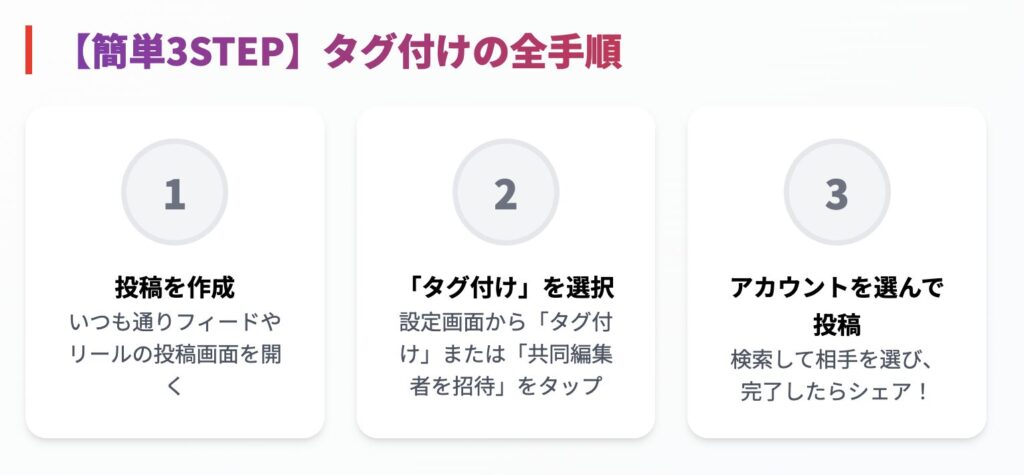Click the いつも通りフィードや description line
This screenshot has height=475, width=1024.
(174, 323)
